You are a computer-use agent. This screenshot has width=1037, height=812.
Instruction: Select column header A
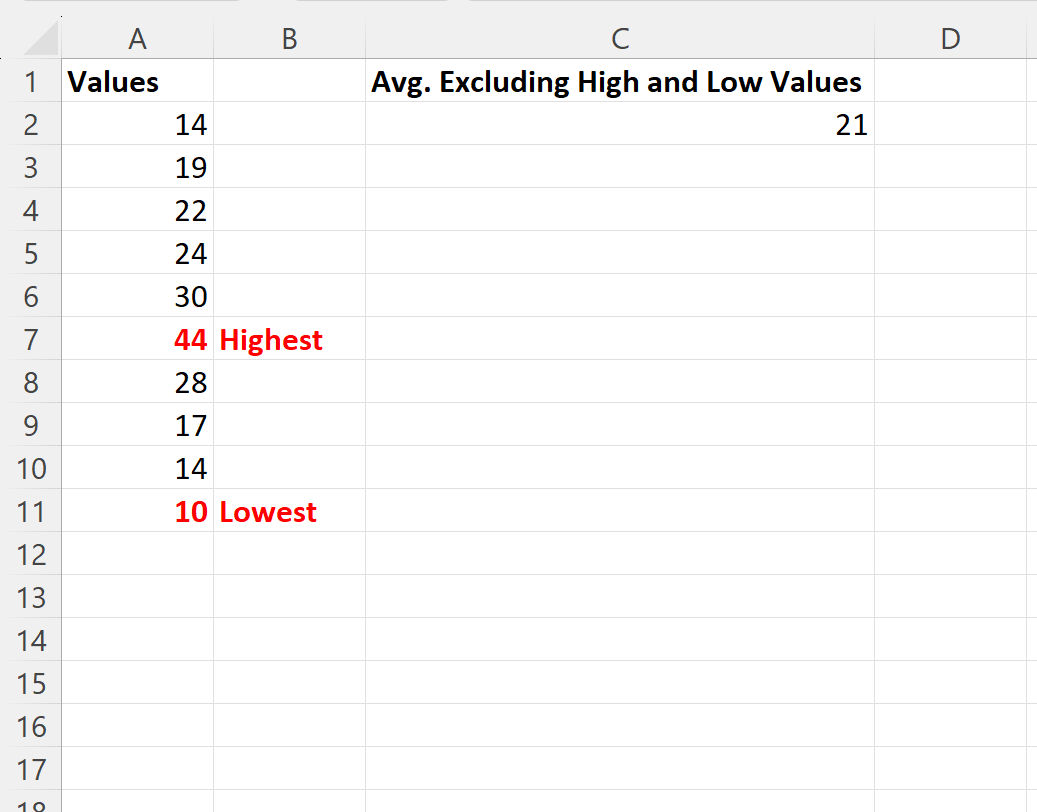coord(137,38)
